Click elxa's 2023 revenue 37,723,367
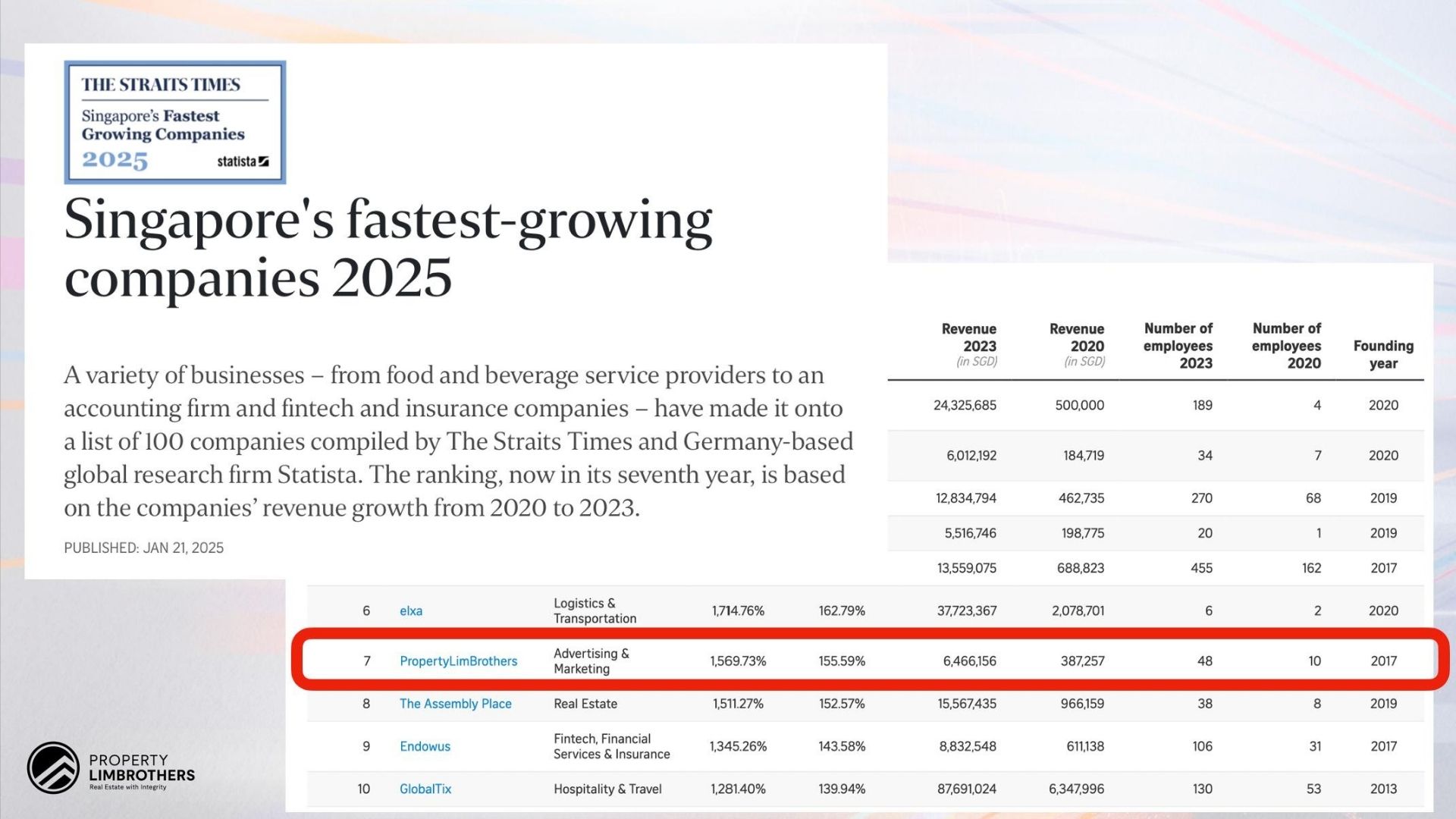 click(966, 610)
